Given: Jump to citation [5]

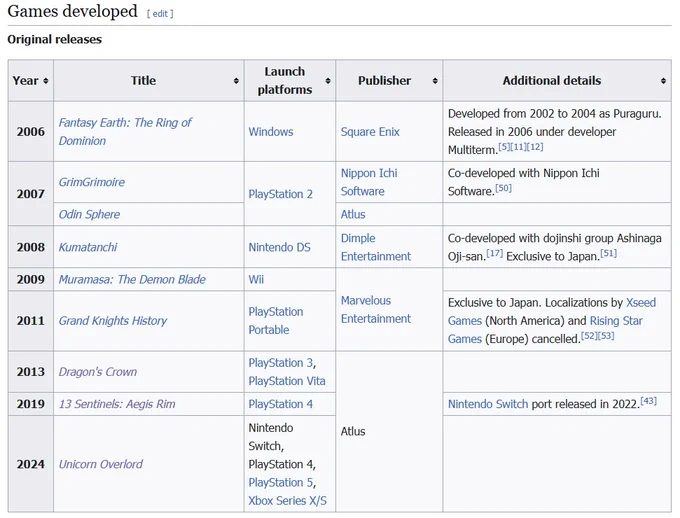Looking at the screenshot, I should (504, 147).
